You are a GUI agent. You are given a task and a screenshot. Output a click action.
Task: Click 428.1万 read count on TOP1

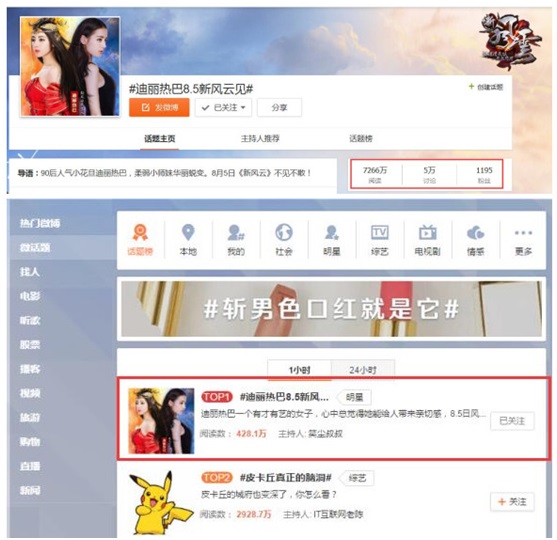[x=251, y=434]
